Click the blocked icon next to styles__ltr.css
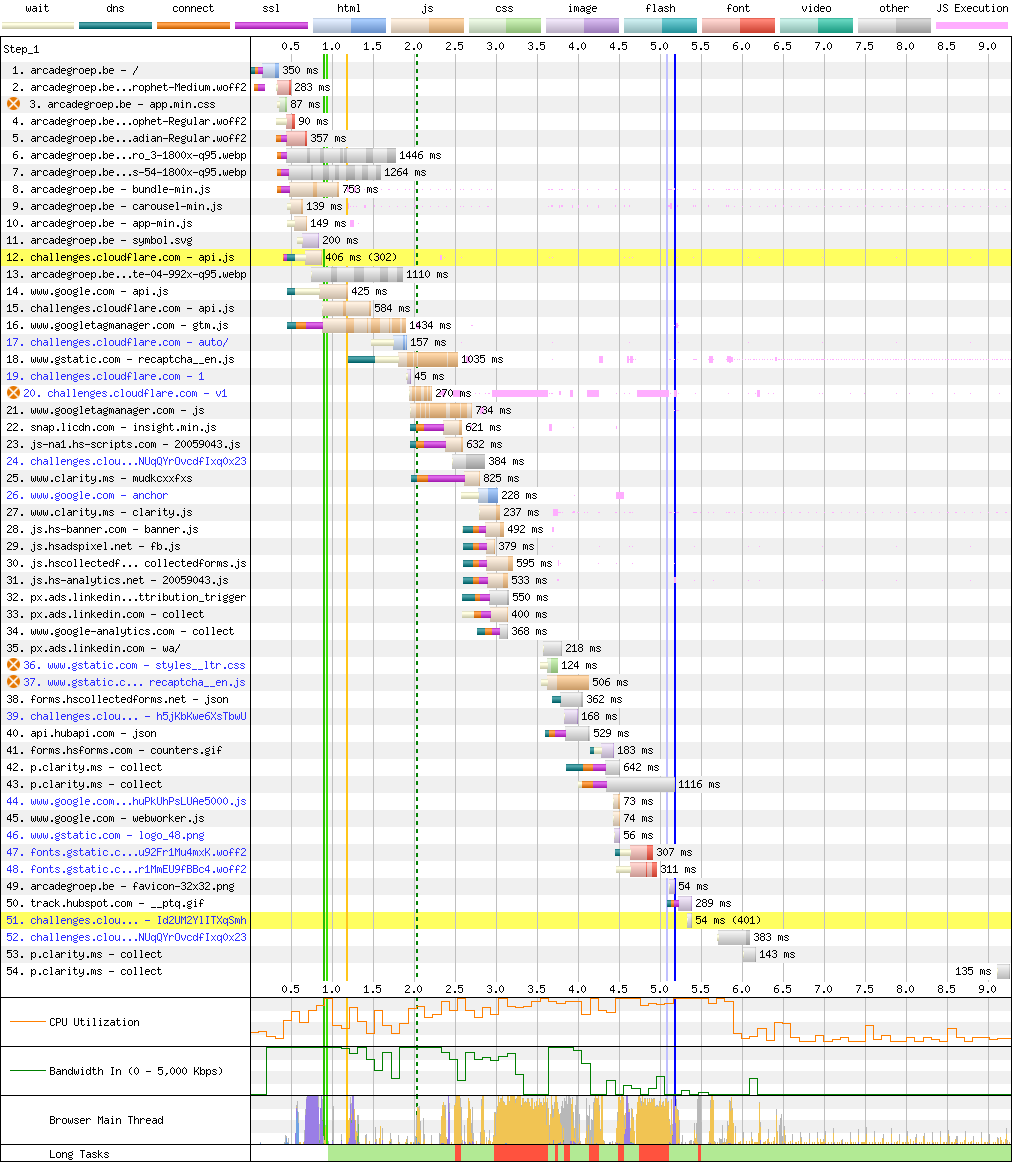 (x=13, y=665)
